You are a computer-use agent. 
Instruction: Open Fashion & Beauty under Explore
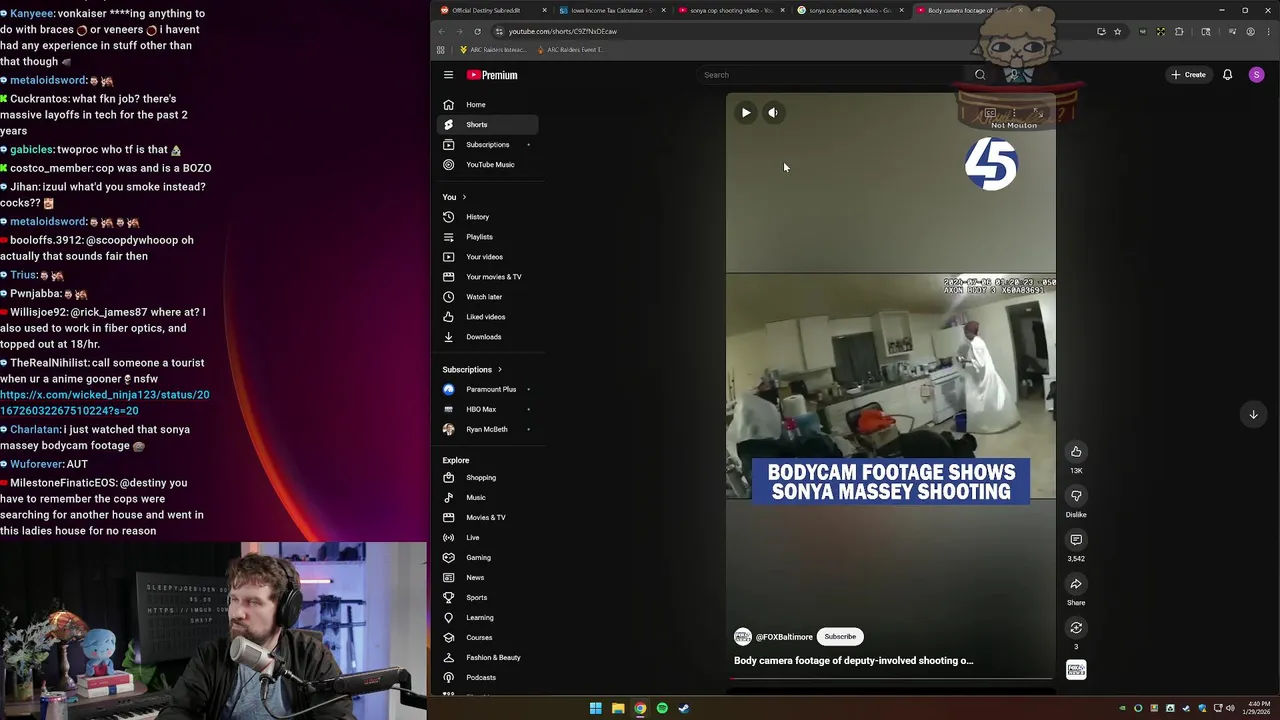[x=488, y=658]
